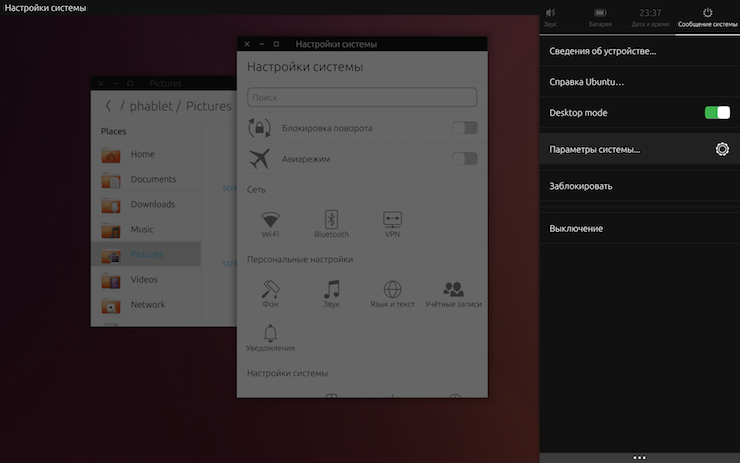Click the gear icon beside Параметры системы
The image size is (740, 463).
722,149
